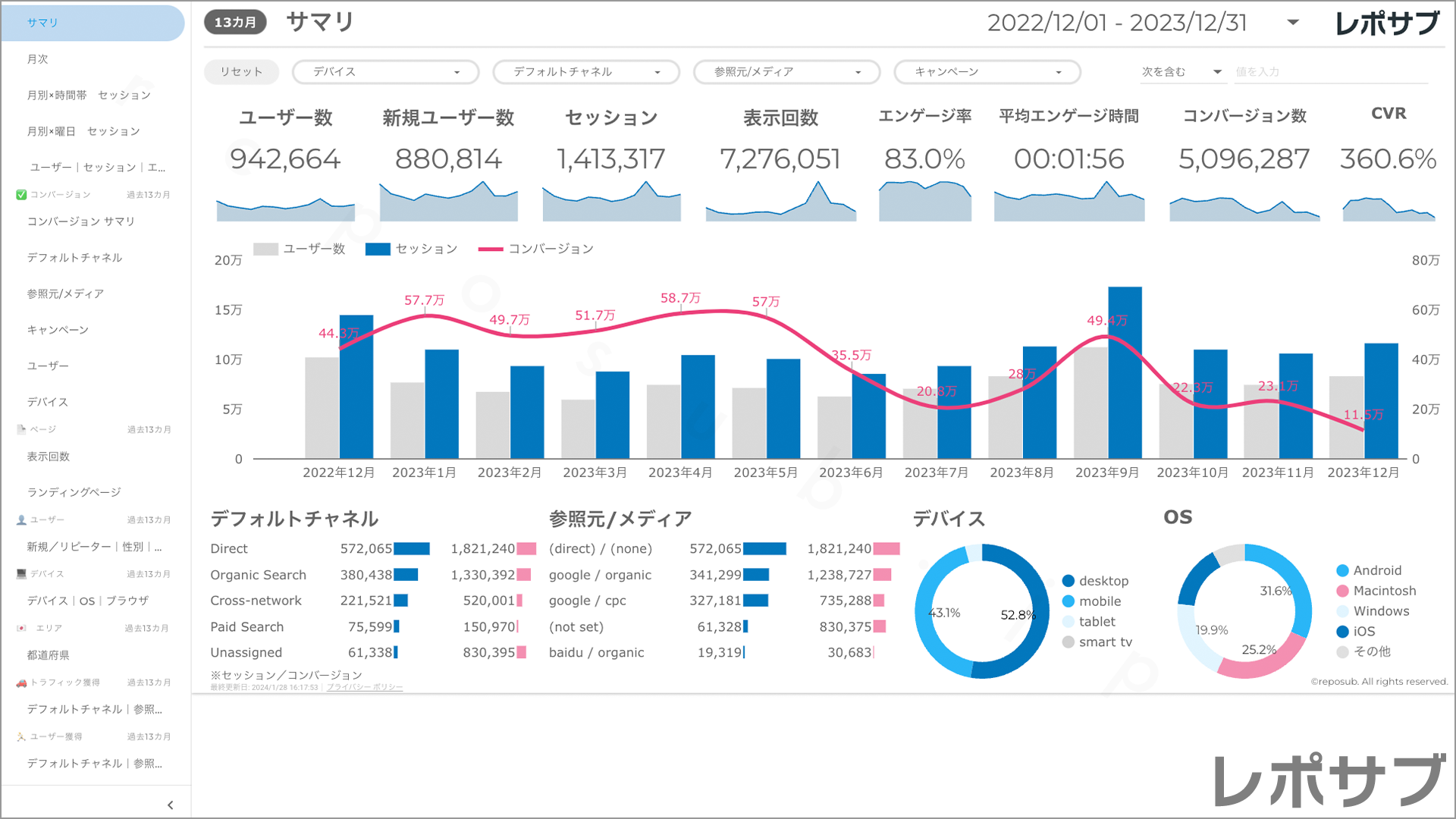Click the runner icon beside ユーザー獲得
The image size is (1456, 819).
click(21, 736)
